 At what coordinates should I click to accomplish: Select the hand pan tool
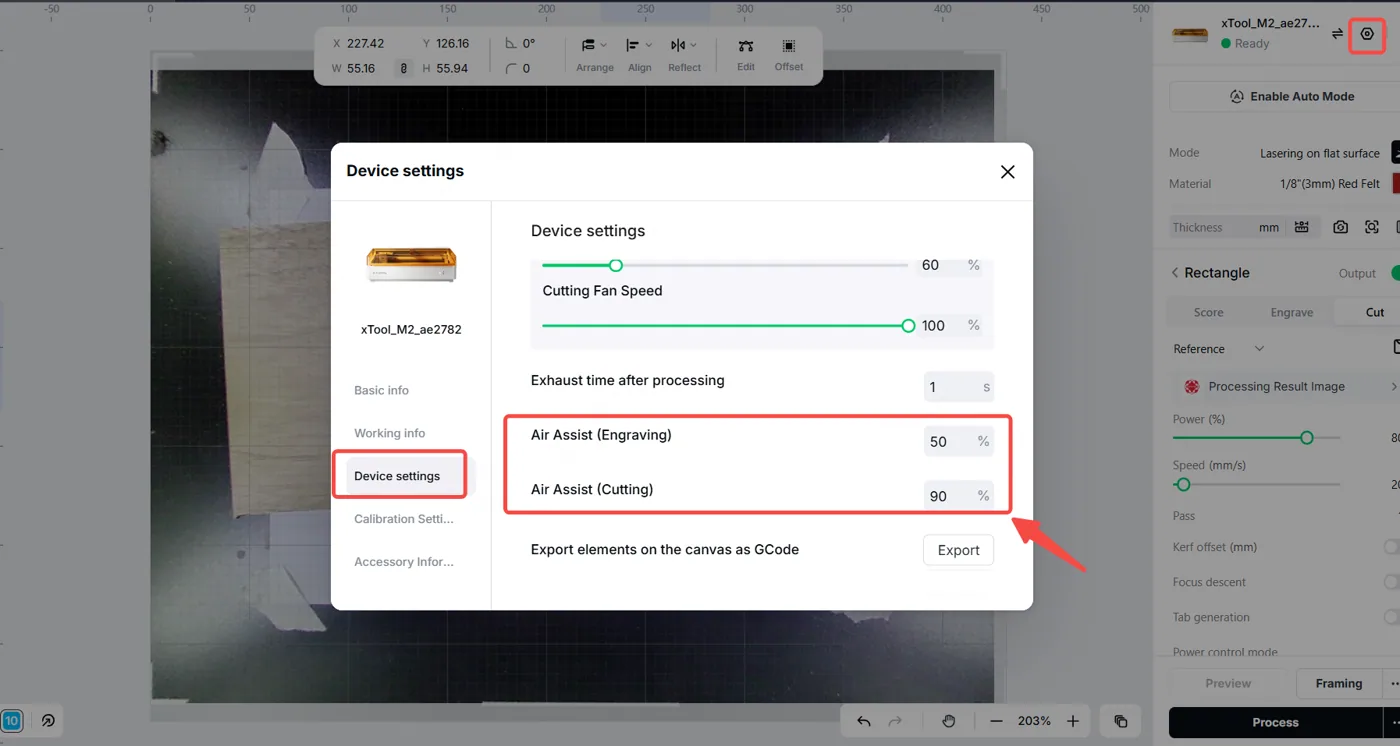click(x=949, y=721)
